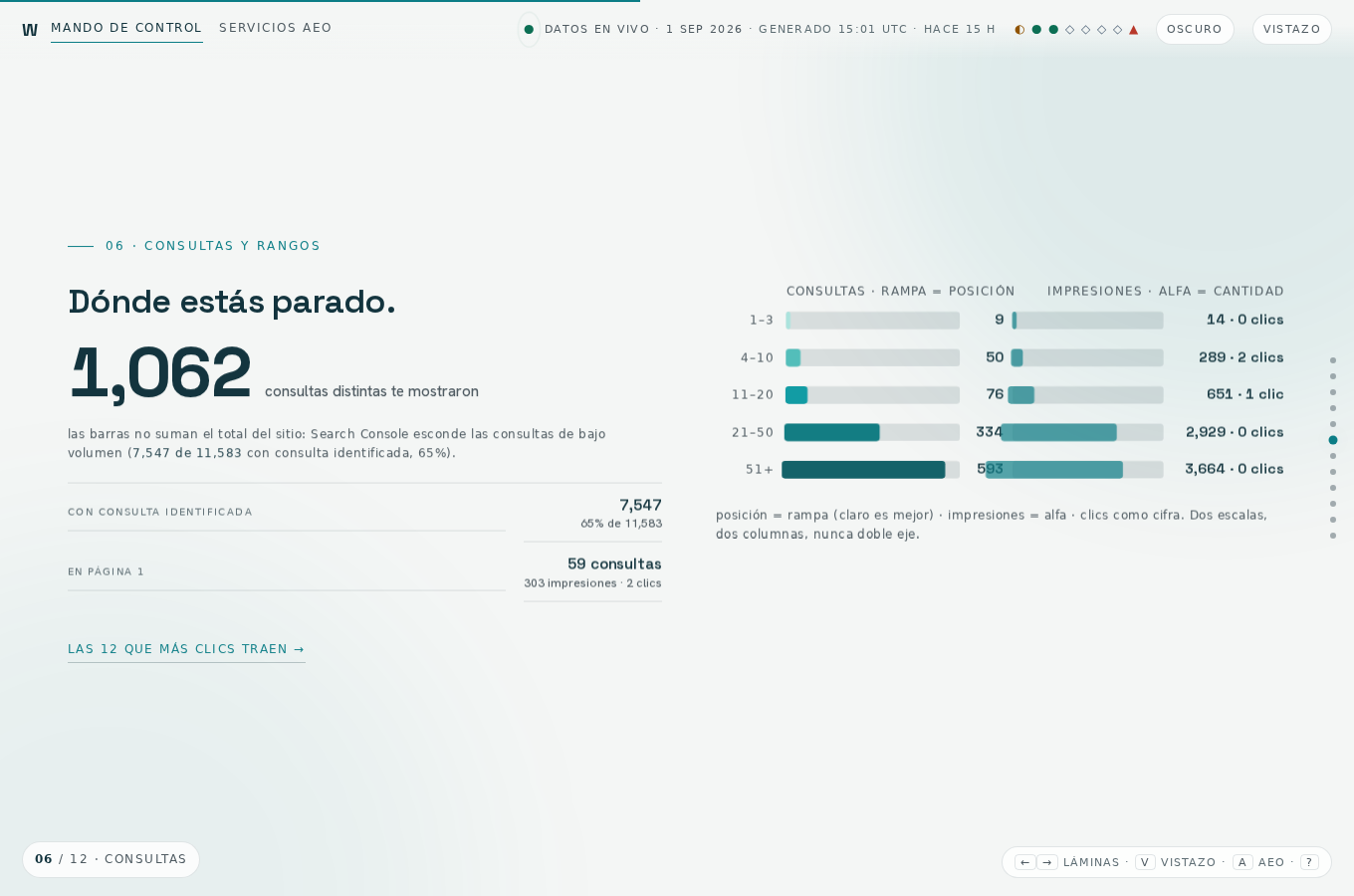The width and height of the screenshot is (1354, 896).
Task: Jump to the first slide dot on the right
Action: coord(1333,360)
